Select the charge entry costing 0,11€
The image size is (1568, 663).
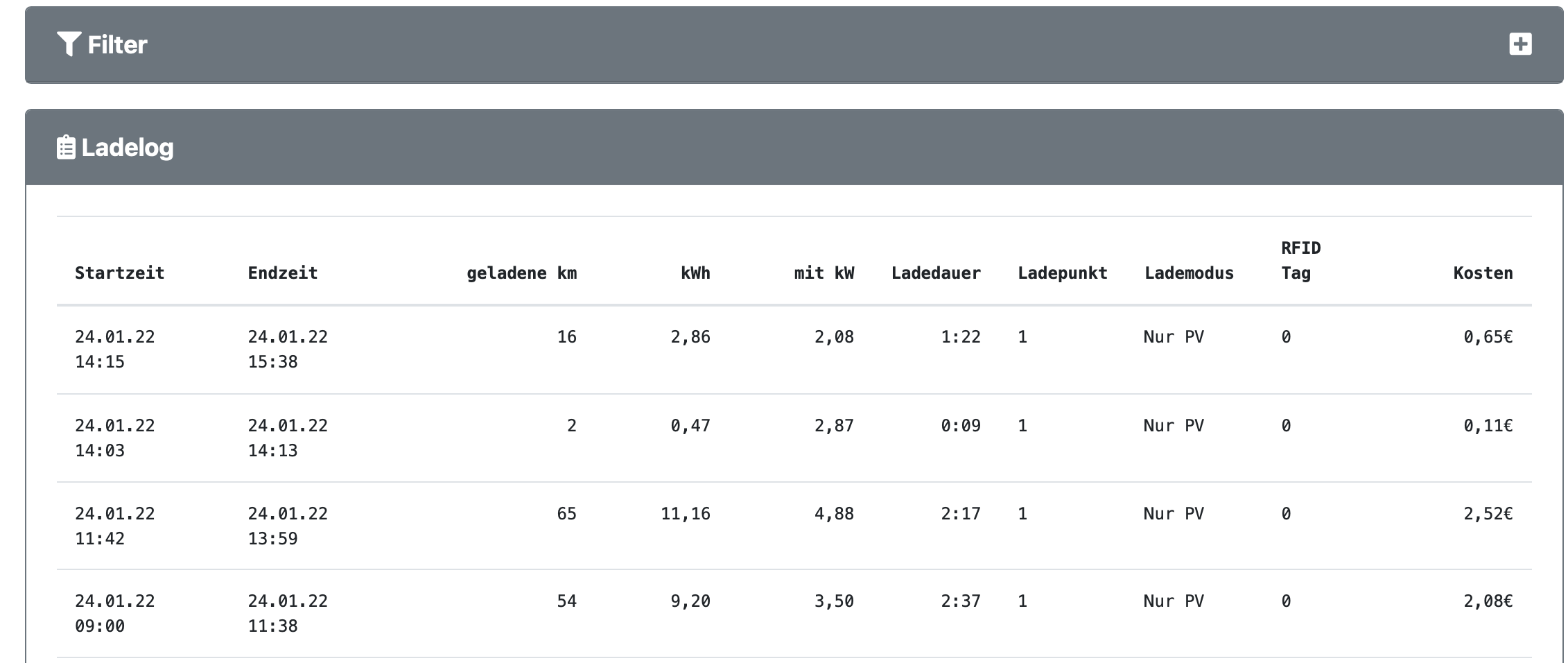click(1488, 426)
